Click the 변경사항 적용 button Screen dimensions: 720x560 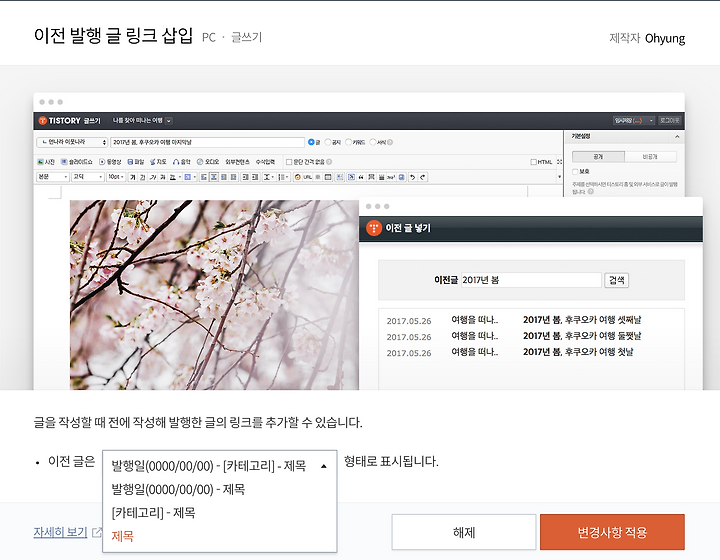click(612, 532)
